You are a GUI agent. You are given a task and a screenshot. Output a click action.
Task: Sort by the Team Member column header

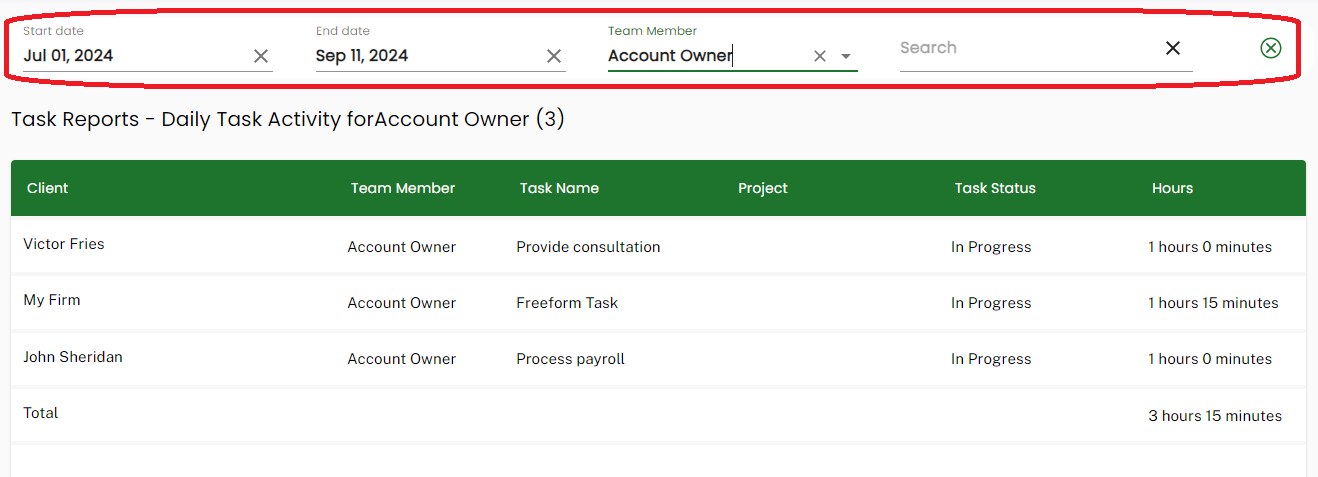[x=403, y=188]
